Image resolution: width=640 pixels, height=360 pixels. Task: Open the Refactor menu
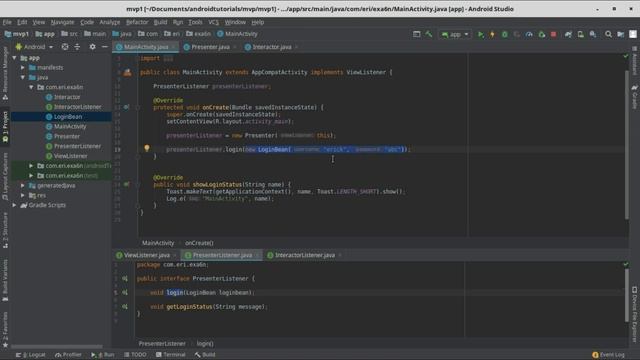click(137, 22)
